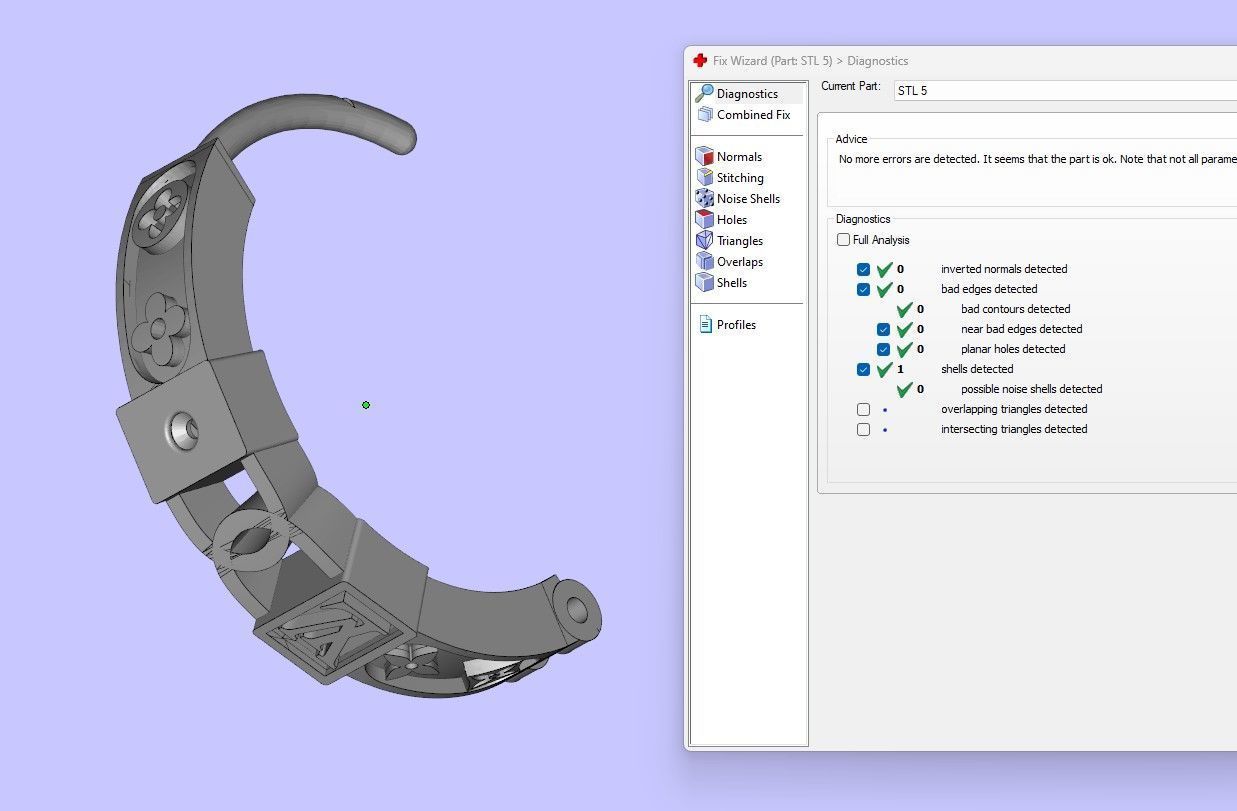Image resolution: width=1237 pixels, height=811 pixels.
Task: Click 'bad contours detected' text
Action: (1015, 309)
